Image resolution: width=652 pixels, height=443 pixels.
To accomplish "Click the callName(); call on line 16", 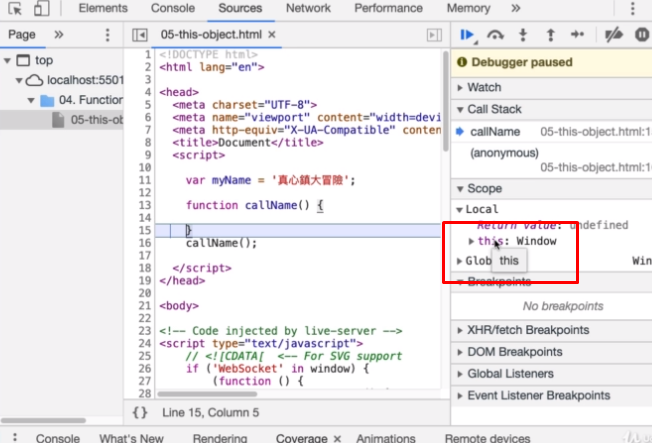I will pyautogui.click(x=222, y=243).
